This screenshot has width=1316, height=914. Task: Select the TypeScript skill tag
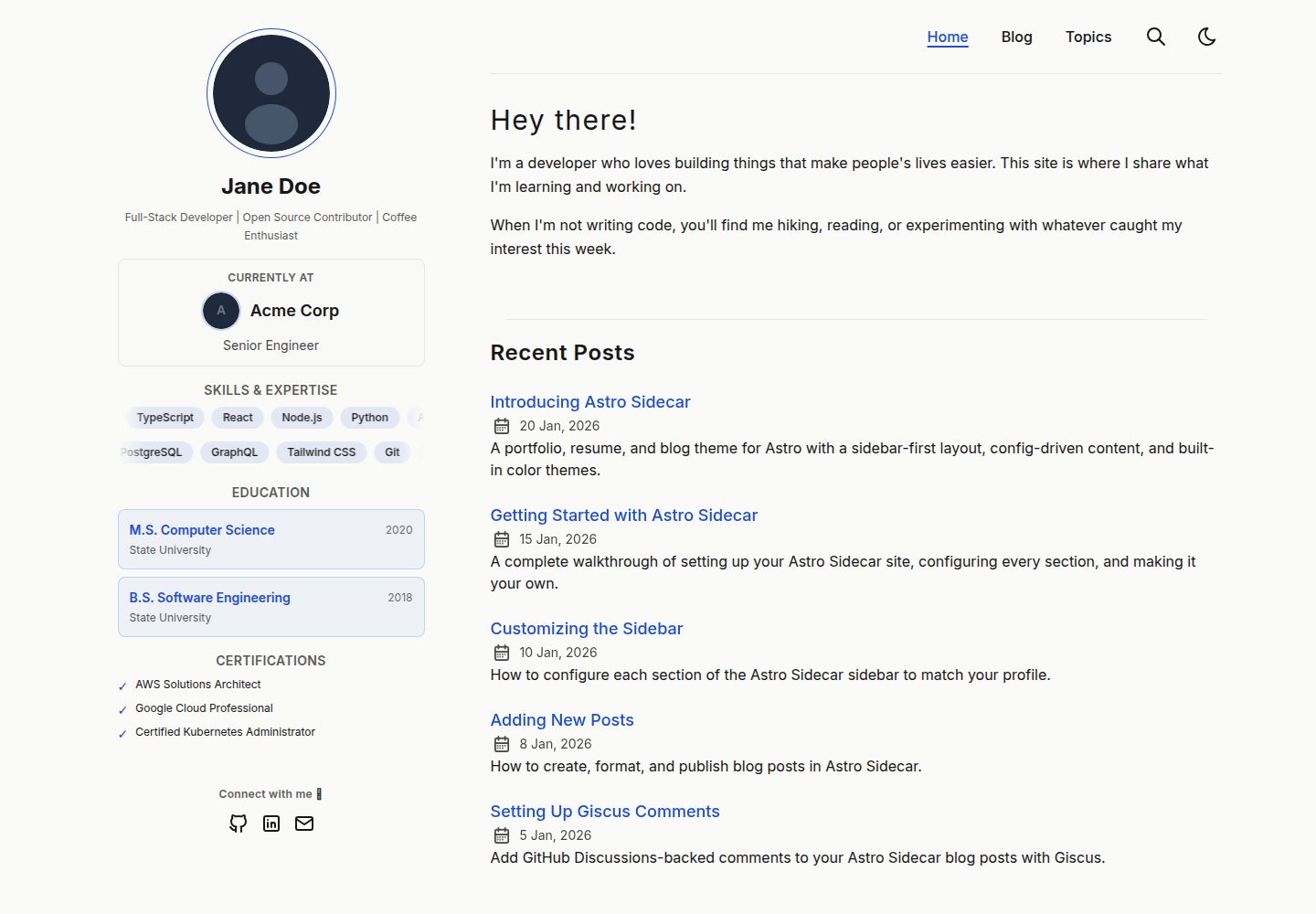coord(165,418)
